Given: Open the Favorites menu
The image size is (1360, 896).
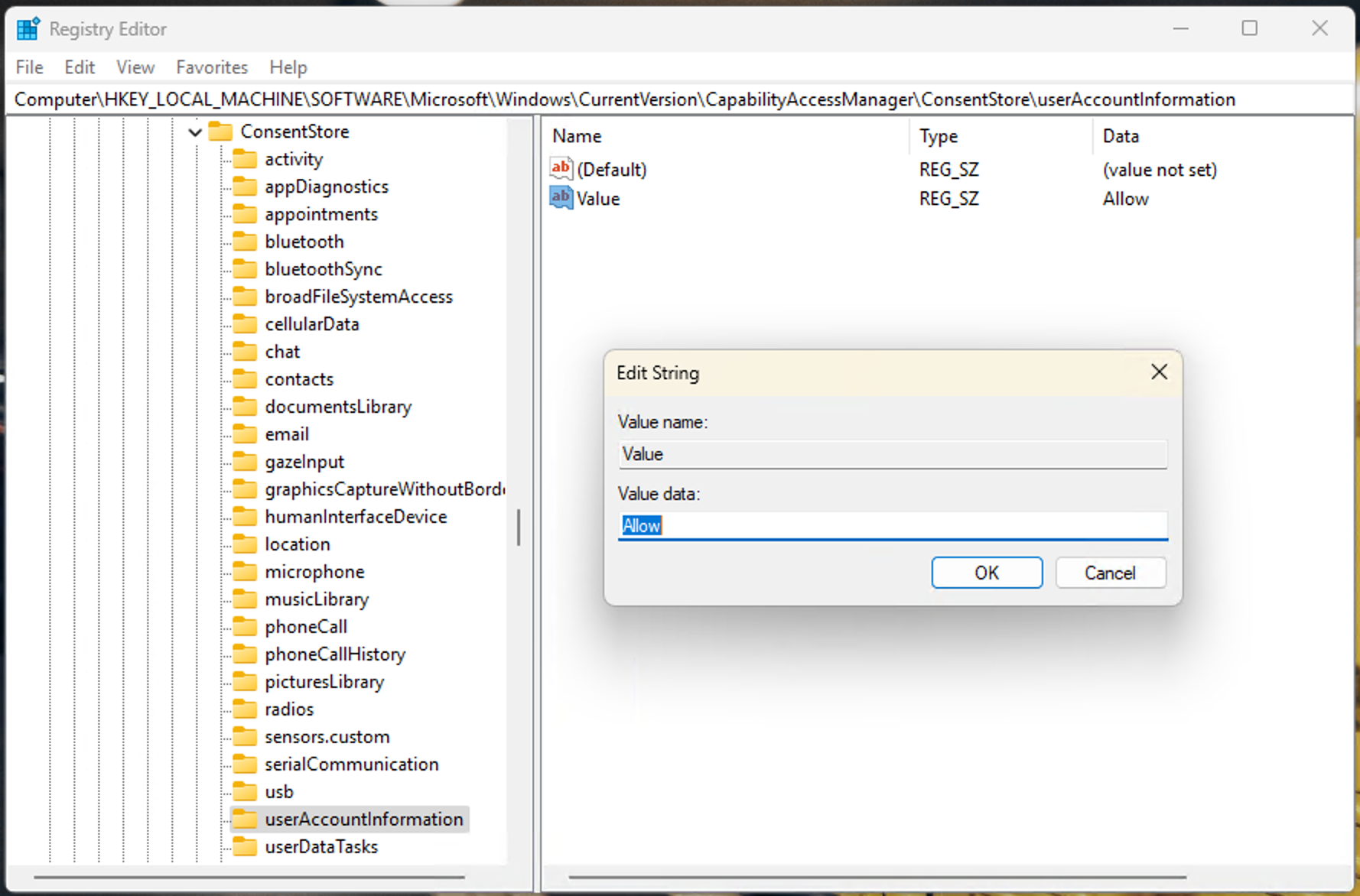Looking at the screenshot, I should click(x=212, y=67).
